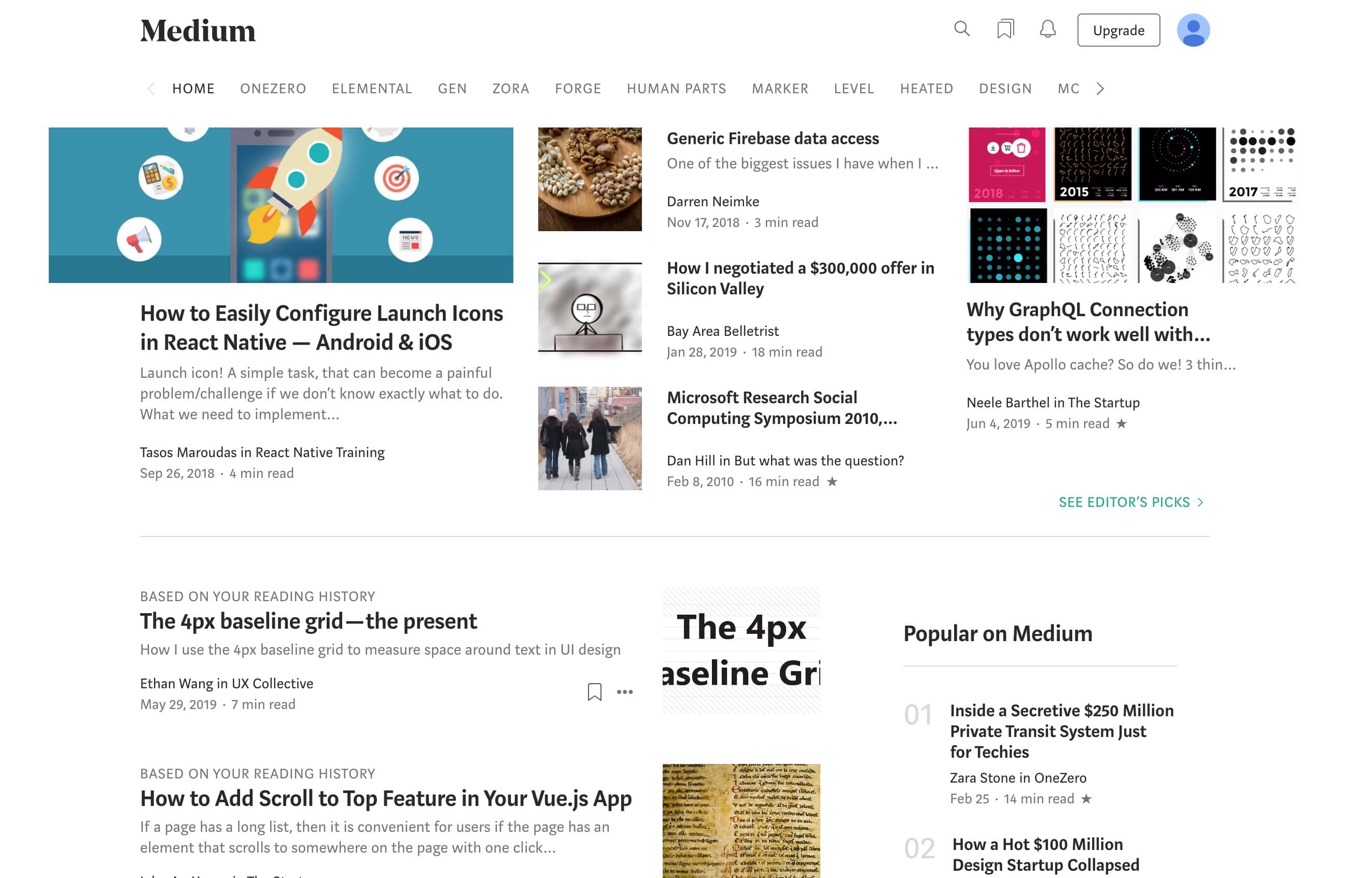Open the nuts and seeds thumbnail

click(x=590, y=179)
